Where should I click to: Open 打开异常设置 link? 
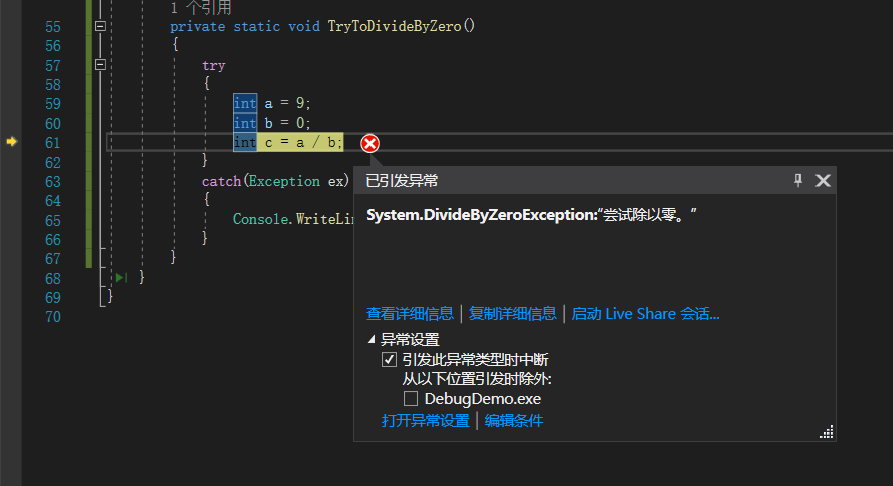coord(425,421)
